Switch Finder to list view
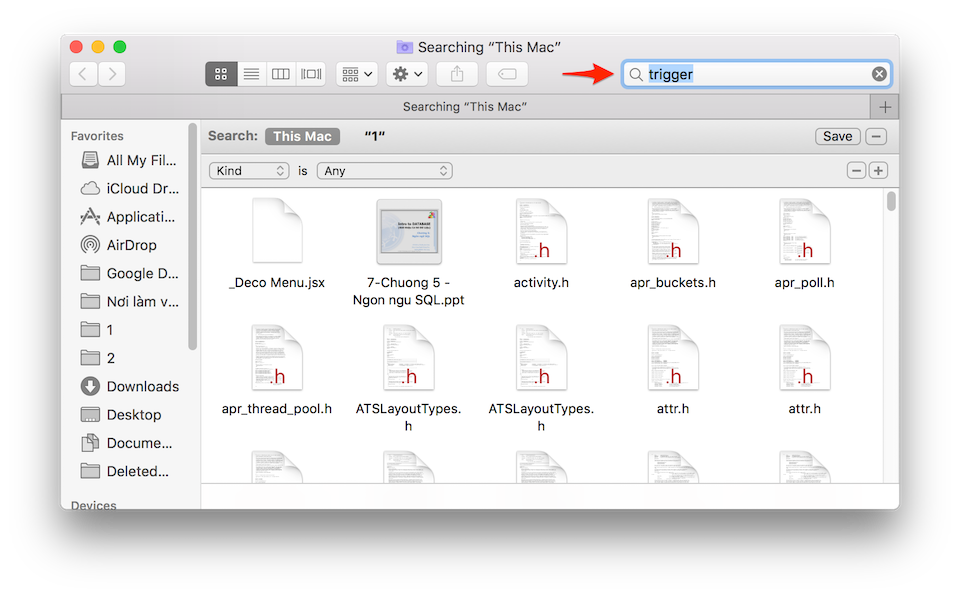 250,73
